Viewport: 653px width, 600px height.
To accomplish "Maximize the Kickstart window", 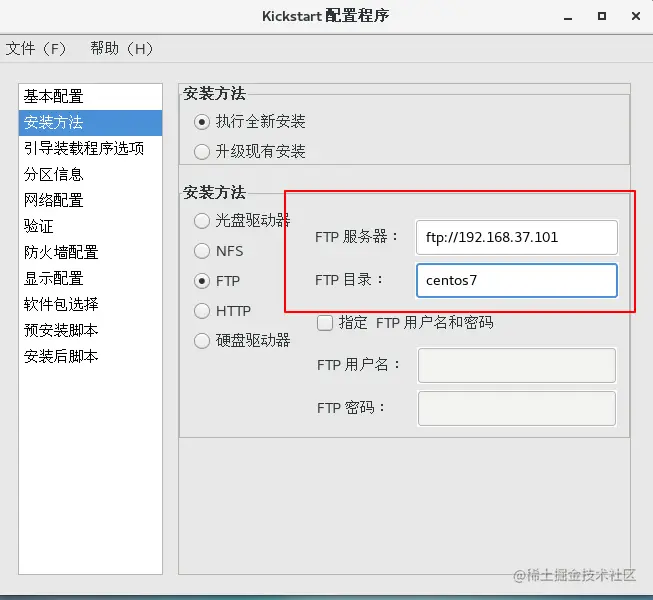I will click(602, 16).
